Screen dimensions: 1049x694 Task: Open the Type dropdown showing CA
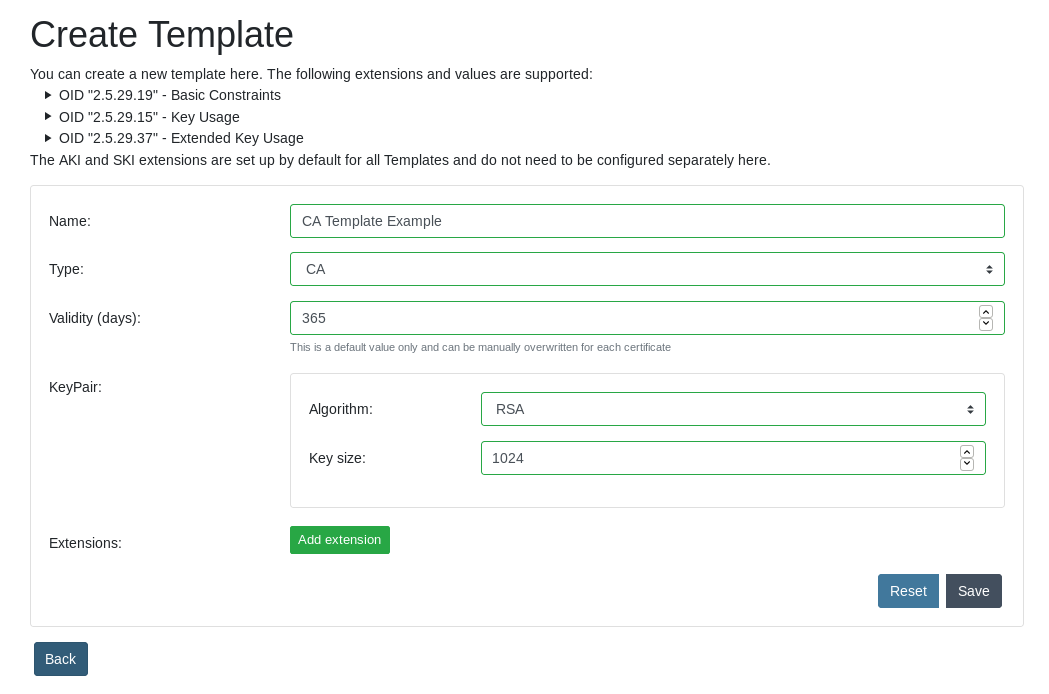click(x=646, y=269)
